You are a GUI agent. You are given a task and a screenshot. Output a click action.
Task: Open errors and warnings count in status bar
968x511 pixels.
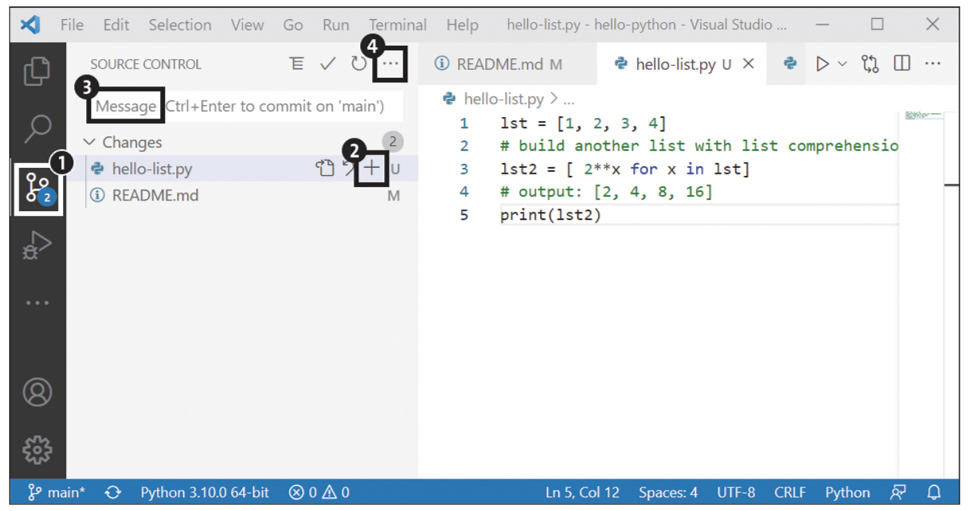tap(319, 492)
